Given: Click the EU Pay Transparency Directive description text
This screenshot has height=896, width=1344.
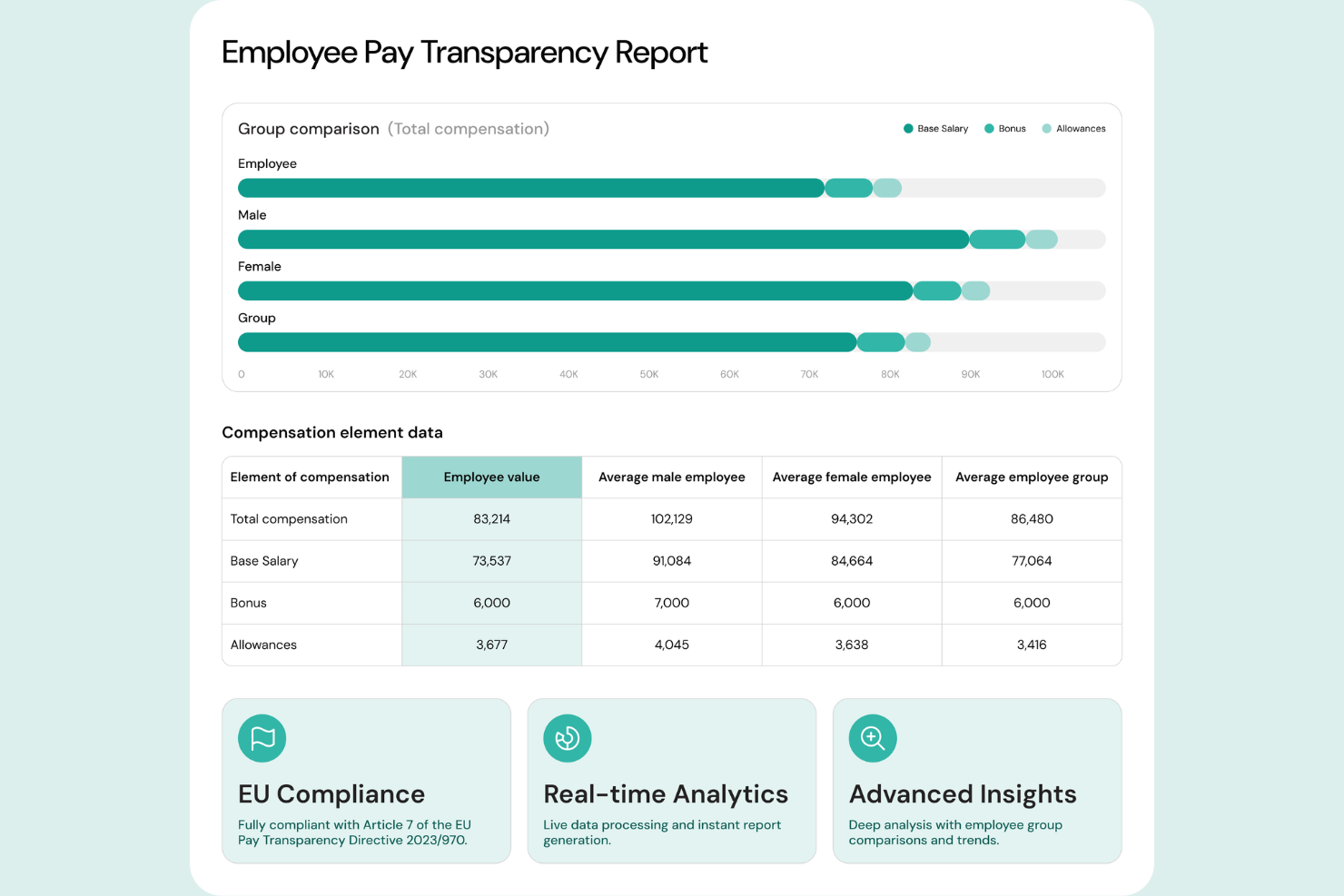Looking at the screenshot, I should tap(354, 832).
